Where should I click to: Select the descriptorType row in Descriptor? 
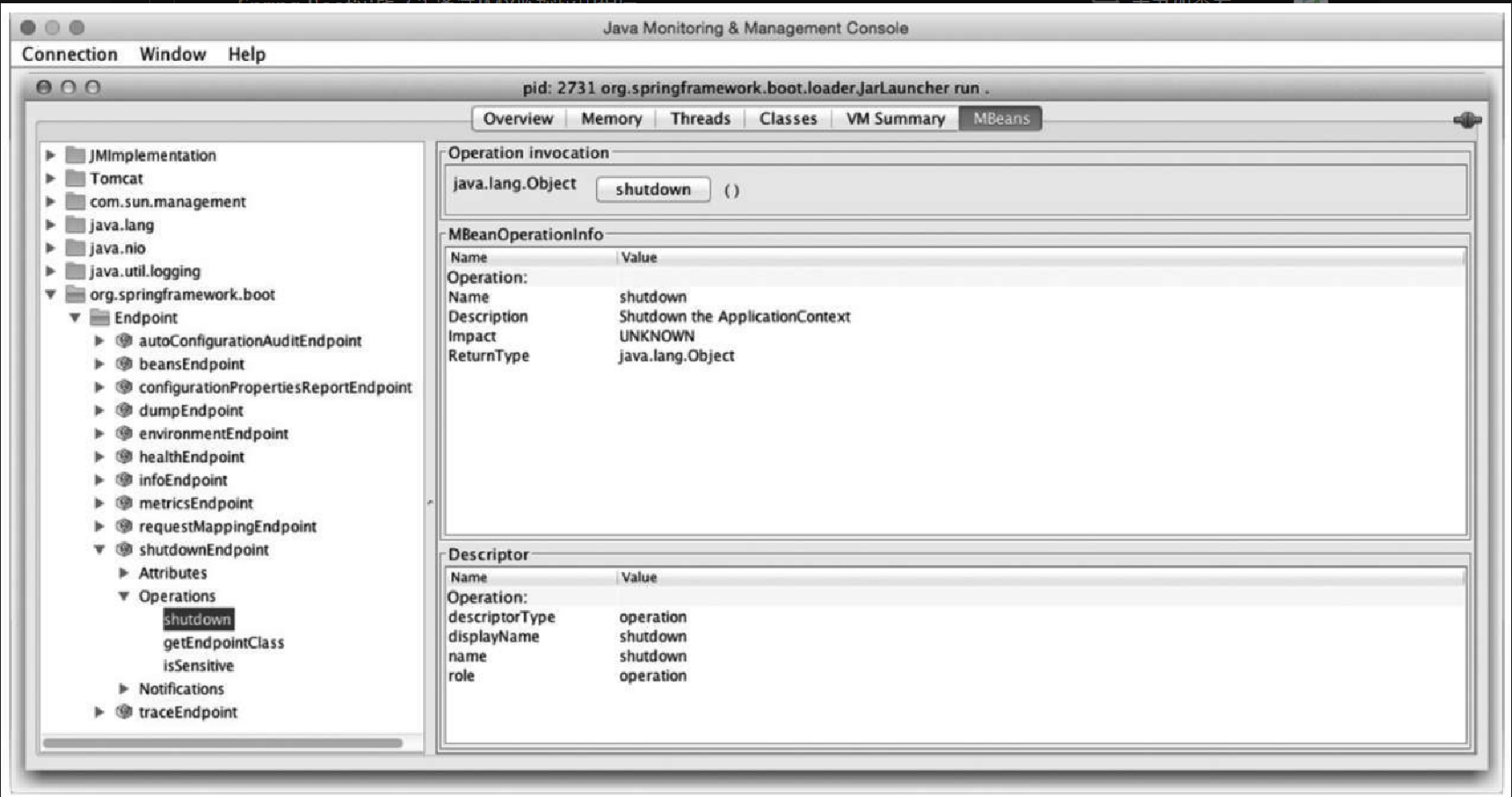point(956,617)
